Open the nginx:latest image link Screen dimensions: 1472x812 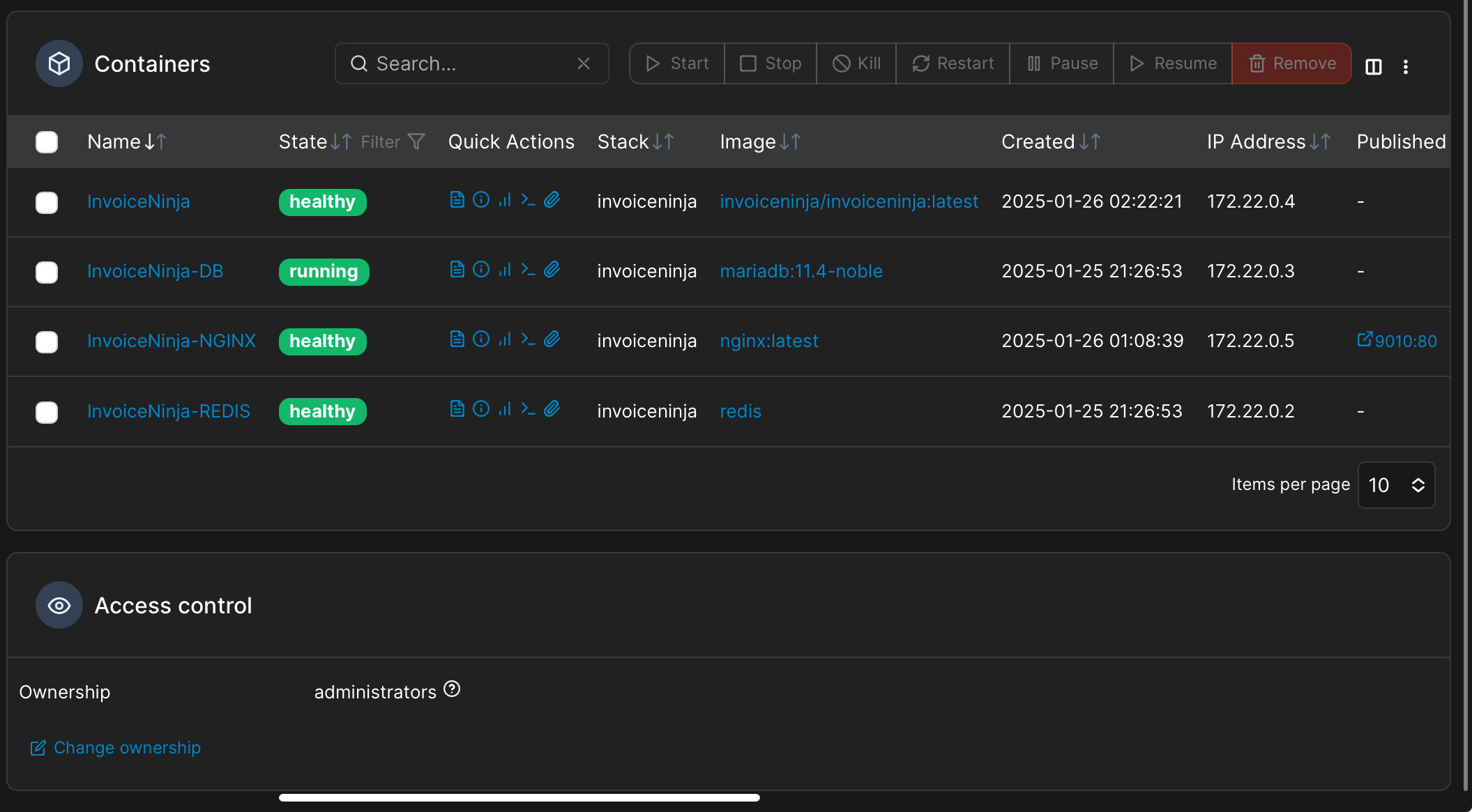click(x=769, y=341)
